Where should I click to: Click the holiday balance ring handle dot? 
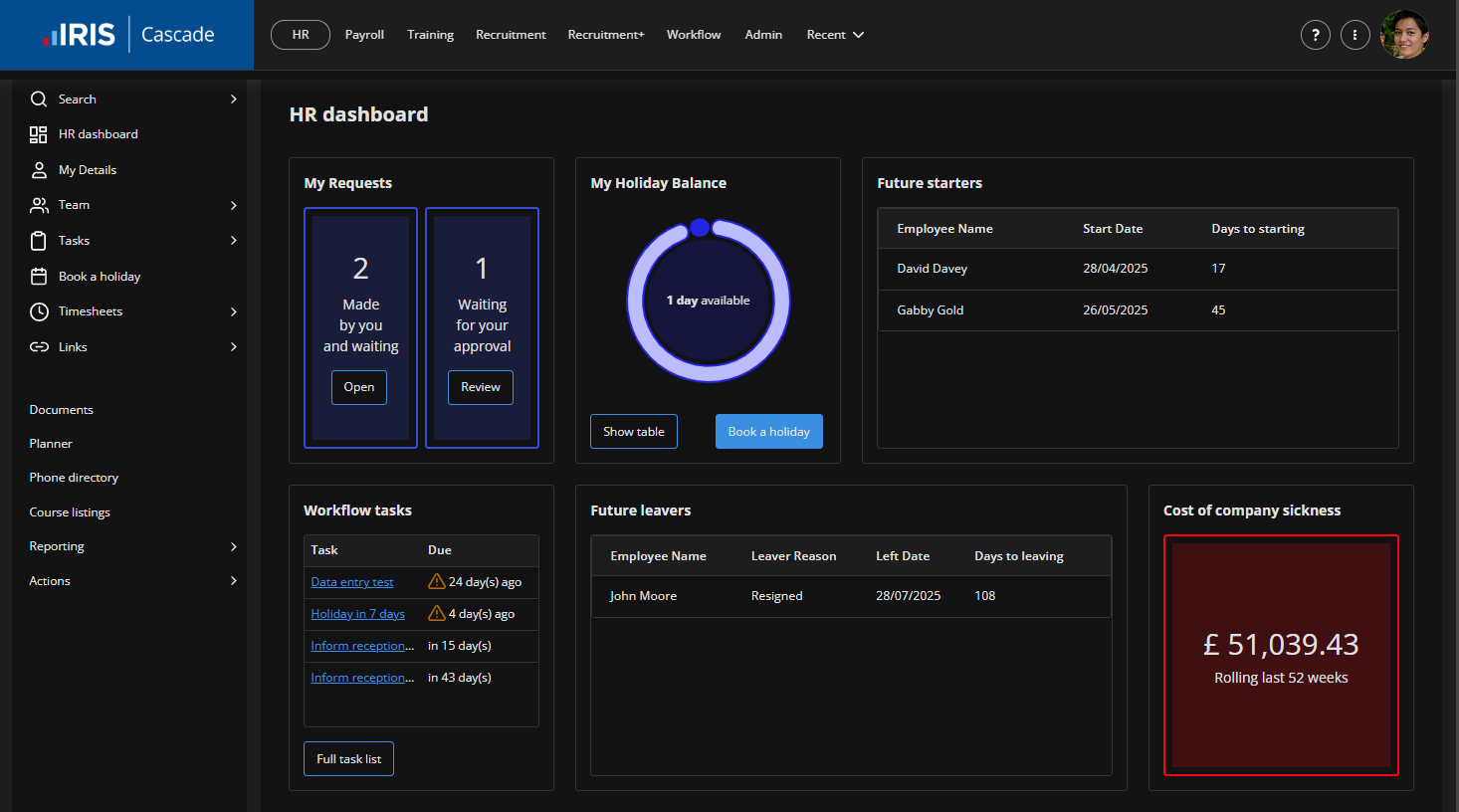click(x=700, y=228)
